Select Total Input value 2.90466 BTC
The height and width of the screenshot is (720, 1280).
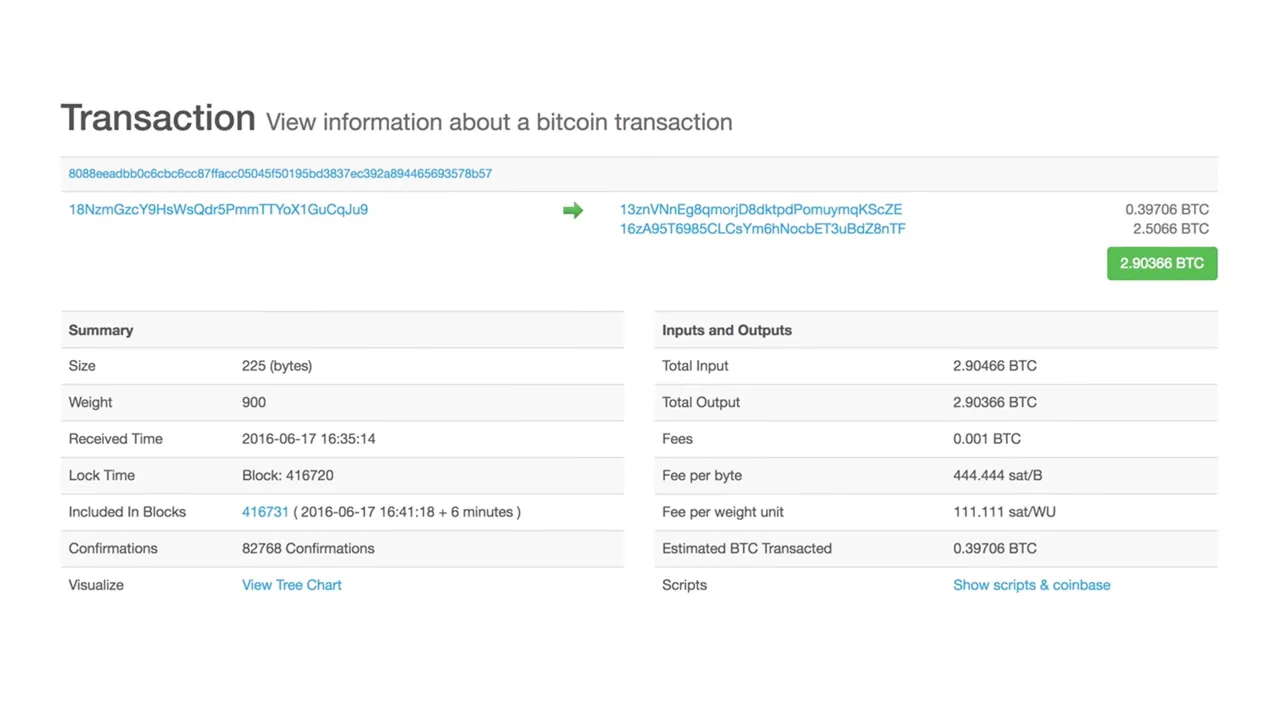[x=995, y=366]
